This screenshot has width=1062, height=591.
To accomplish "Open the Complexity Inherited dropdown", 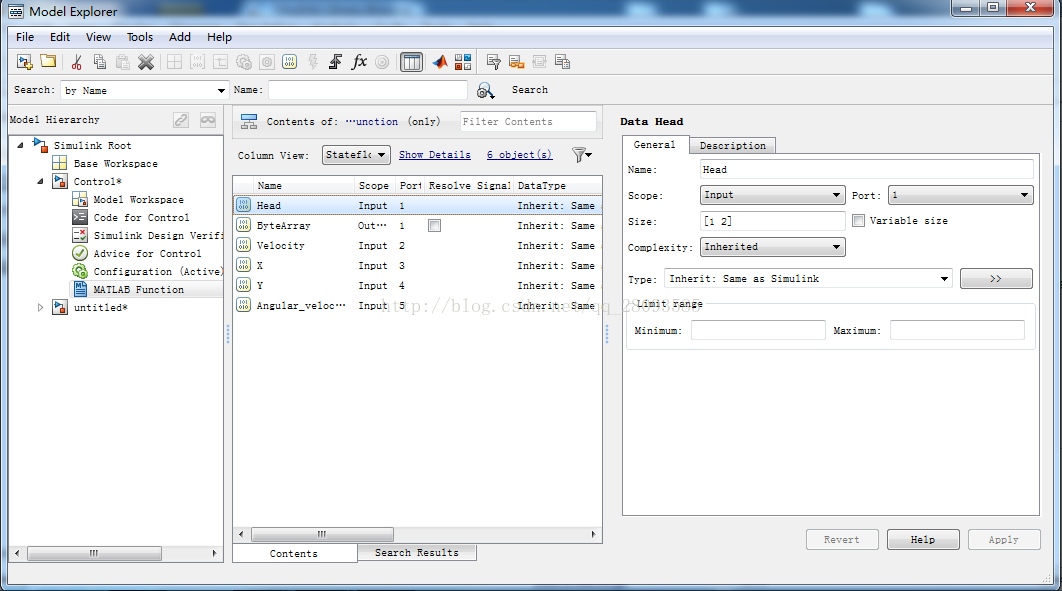I will coord(772,247).
